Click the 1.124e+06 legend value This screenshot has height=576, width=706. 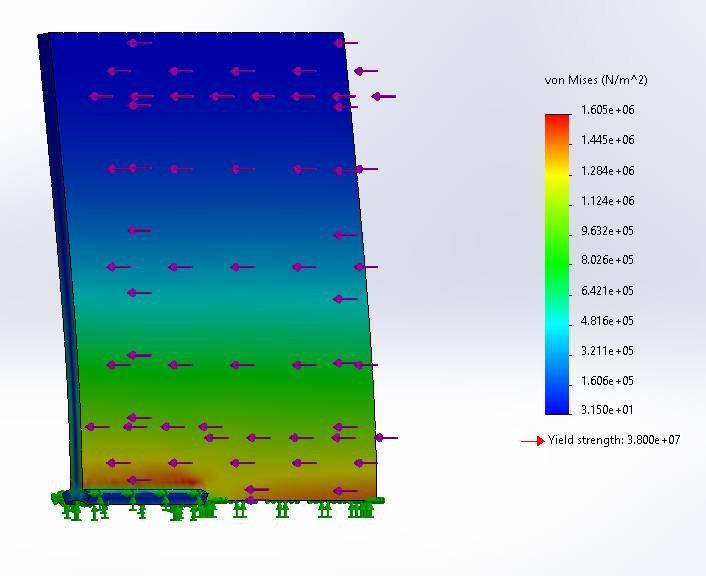609,200
